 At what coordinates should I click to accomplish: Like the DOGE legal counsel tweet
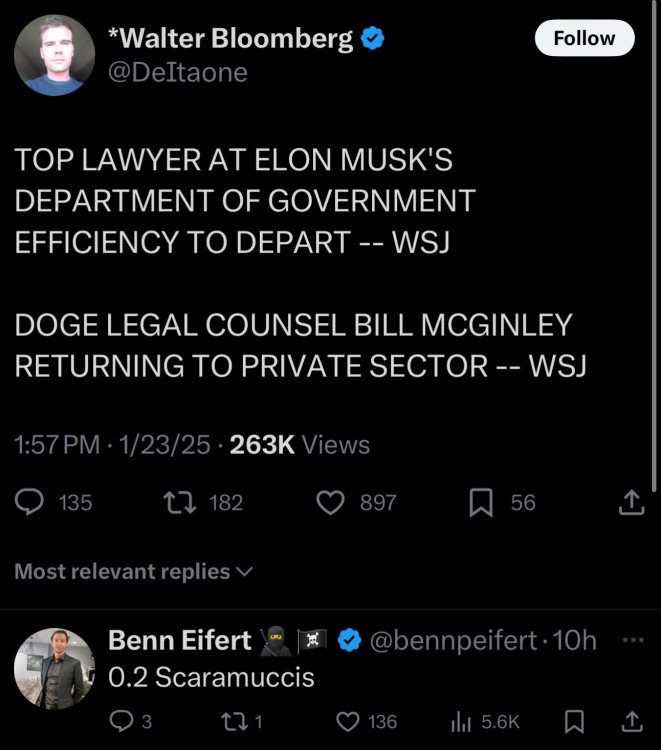coord(331,503)
